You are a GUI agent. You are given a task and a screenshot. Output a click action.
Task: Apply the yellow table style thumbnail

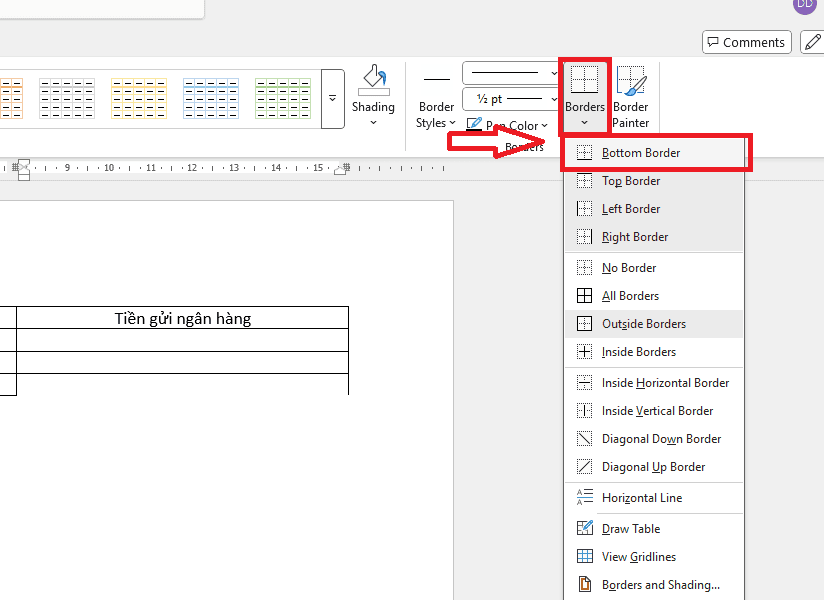pyautogui.click(x=139, y=99)
